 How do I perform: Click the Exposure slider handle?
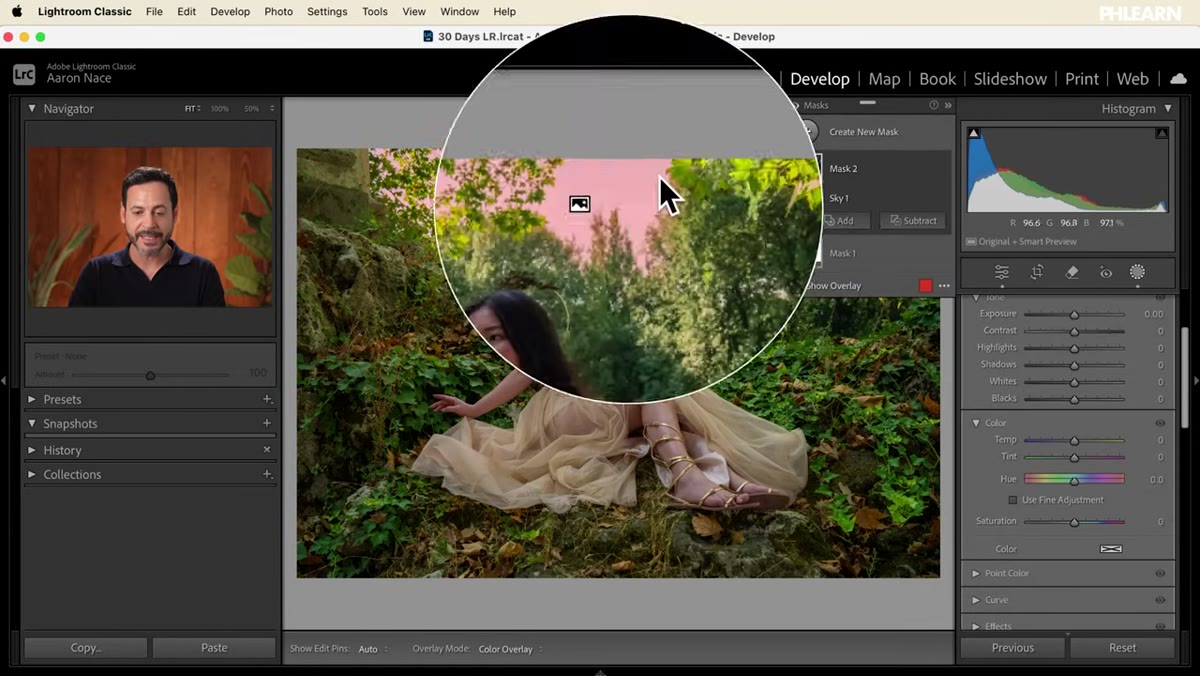click(1074, 314)
